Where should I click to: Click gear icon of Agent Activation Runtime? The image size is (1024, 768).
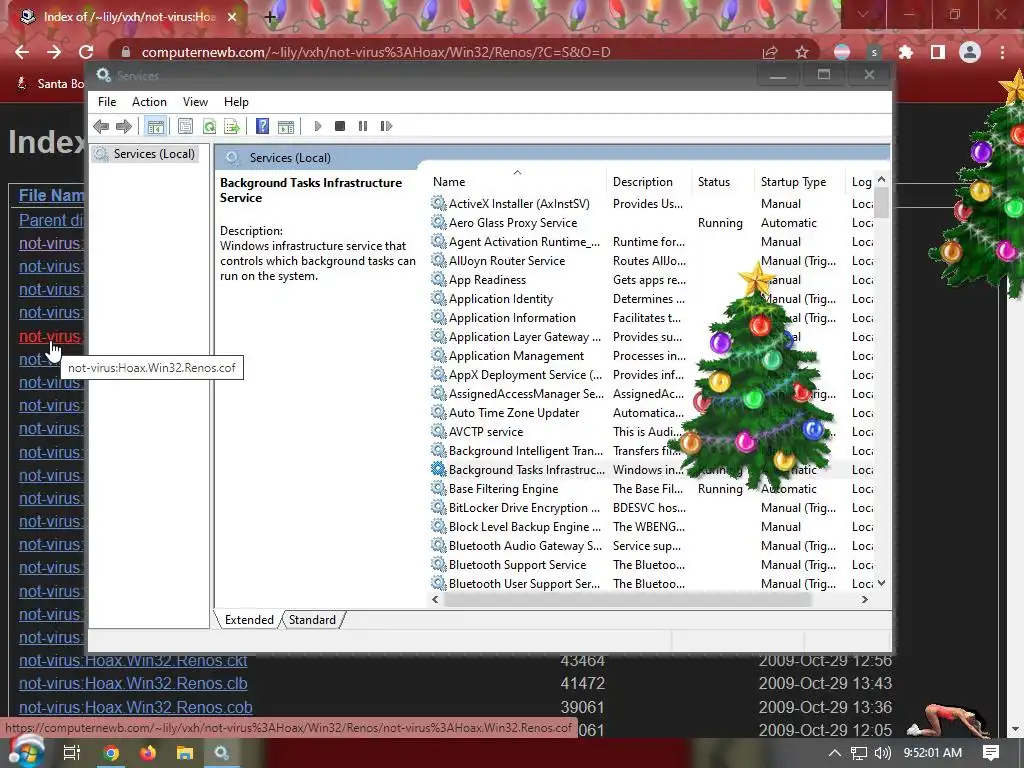coord(438,242)
